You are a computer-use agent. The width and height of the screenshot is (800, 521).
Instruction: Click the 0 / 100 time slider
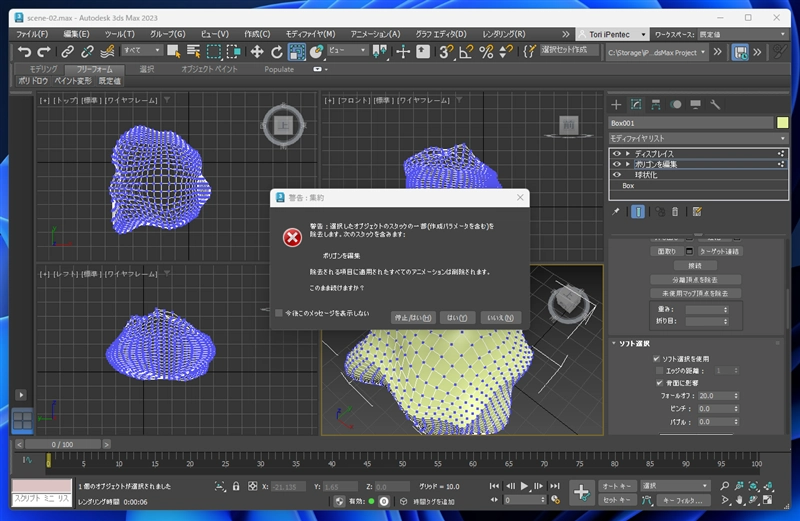pyautogui.click(x=62, y=444)
